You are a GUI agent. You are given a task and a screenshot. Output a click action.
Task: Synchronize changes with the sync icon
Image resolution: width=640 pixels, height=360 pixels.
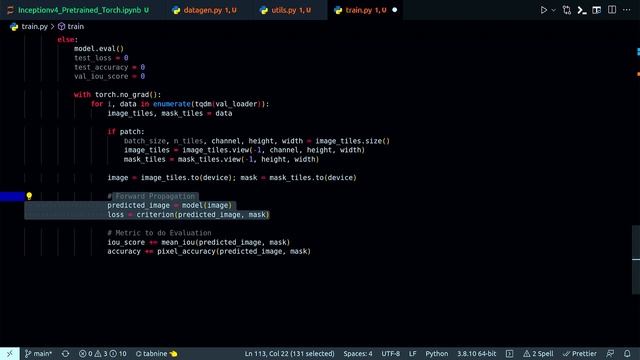click(65, 353)
